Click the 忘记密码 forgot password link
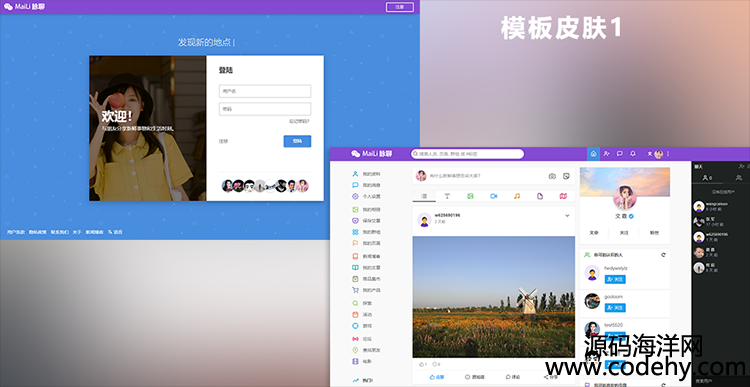Image resolution: width=750 pixels, height=387 pixels. tap(299, 121)
